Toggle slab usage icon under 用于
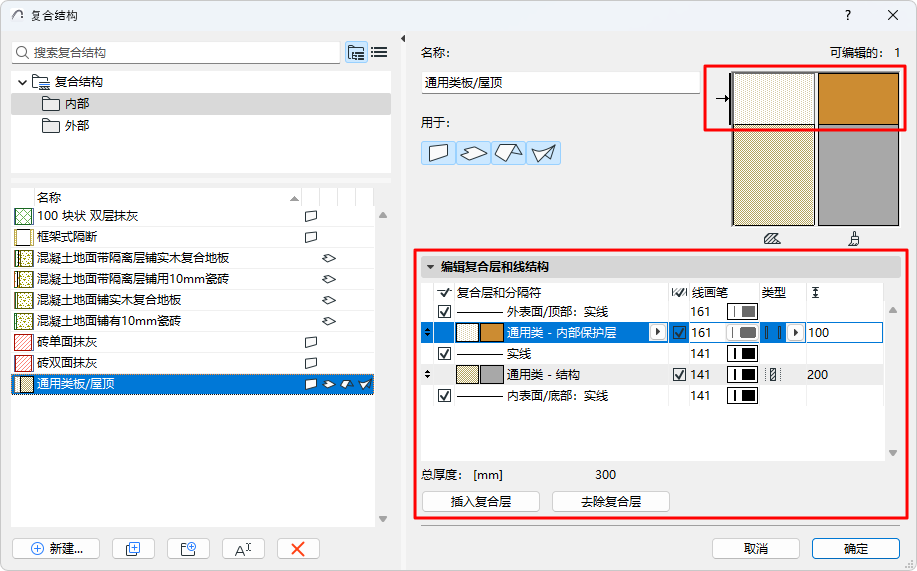917x571 pixels. [x=473, y=153]
